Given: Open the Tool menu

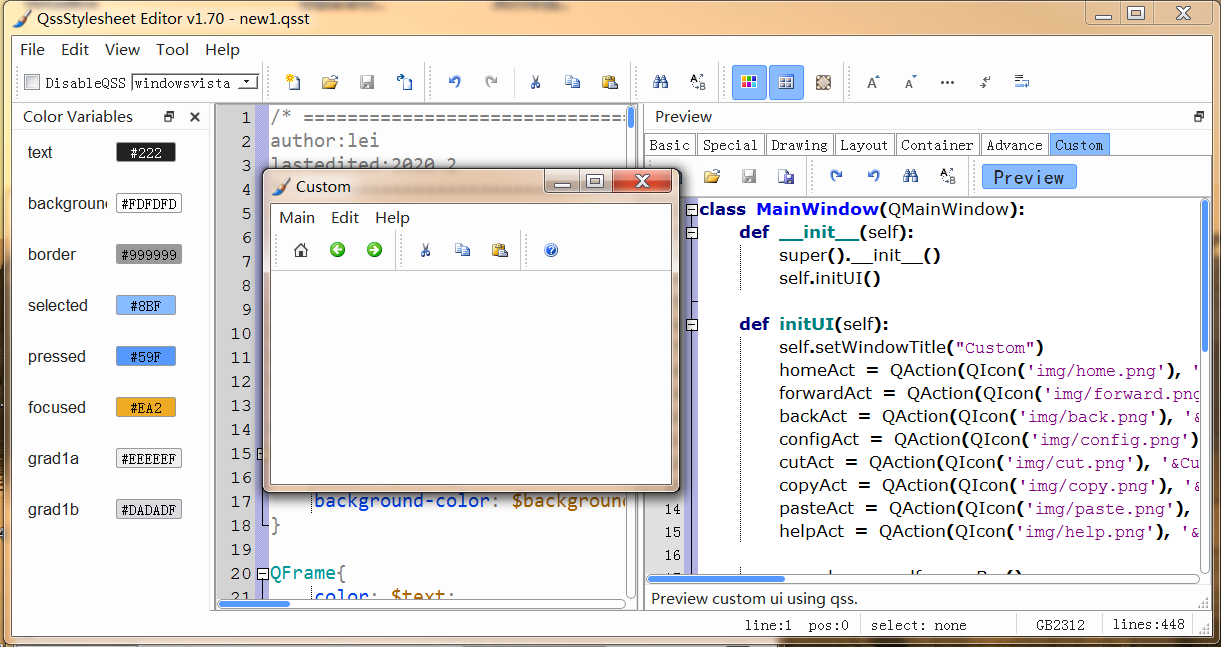Looking at the screenshot, I should (172, 49).
